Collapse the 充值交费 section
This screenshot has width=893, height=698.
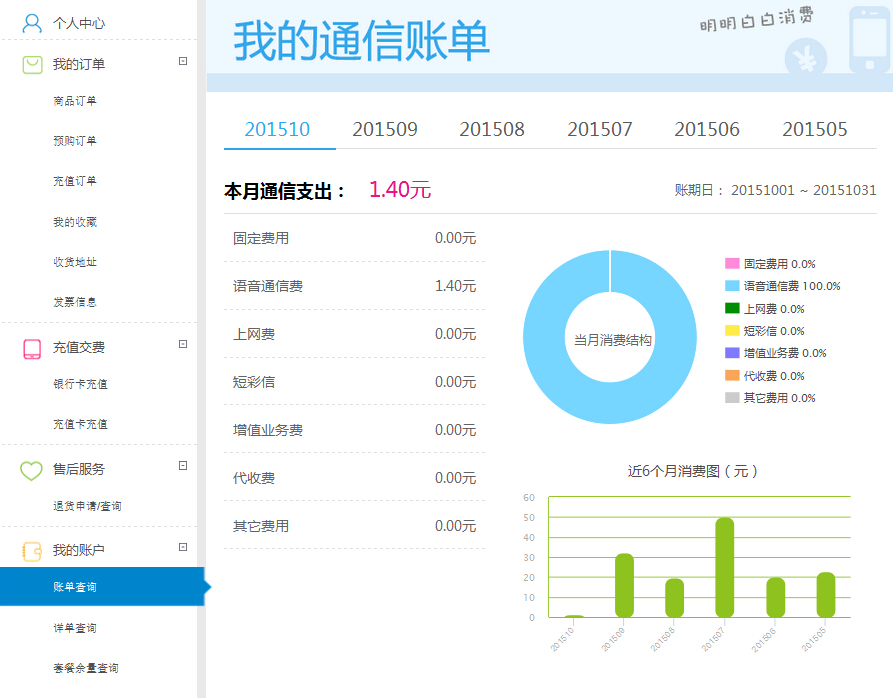click(x=183, y=344)
